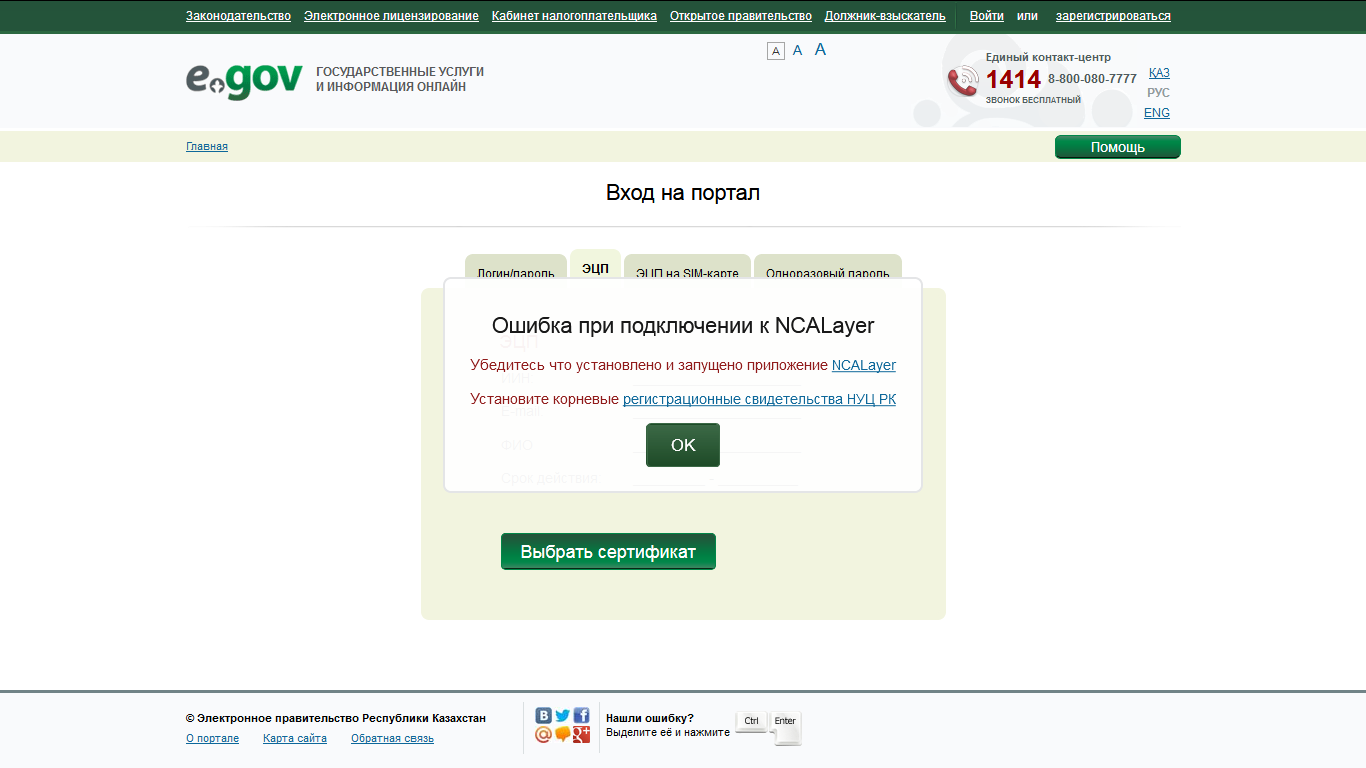The height and width of the screenshot is (768, 1366).
Task: Open Электронное лицензирование link
Action: point(391,16)
